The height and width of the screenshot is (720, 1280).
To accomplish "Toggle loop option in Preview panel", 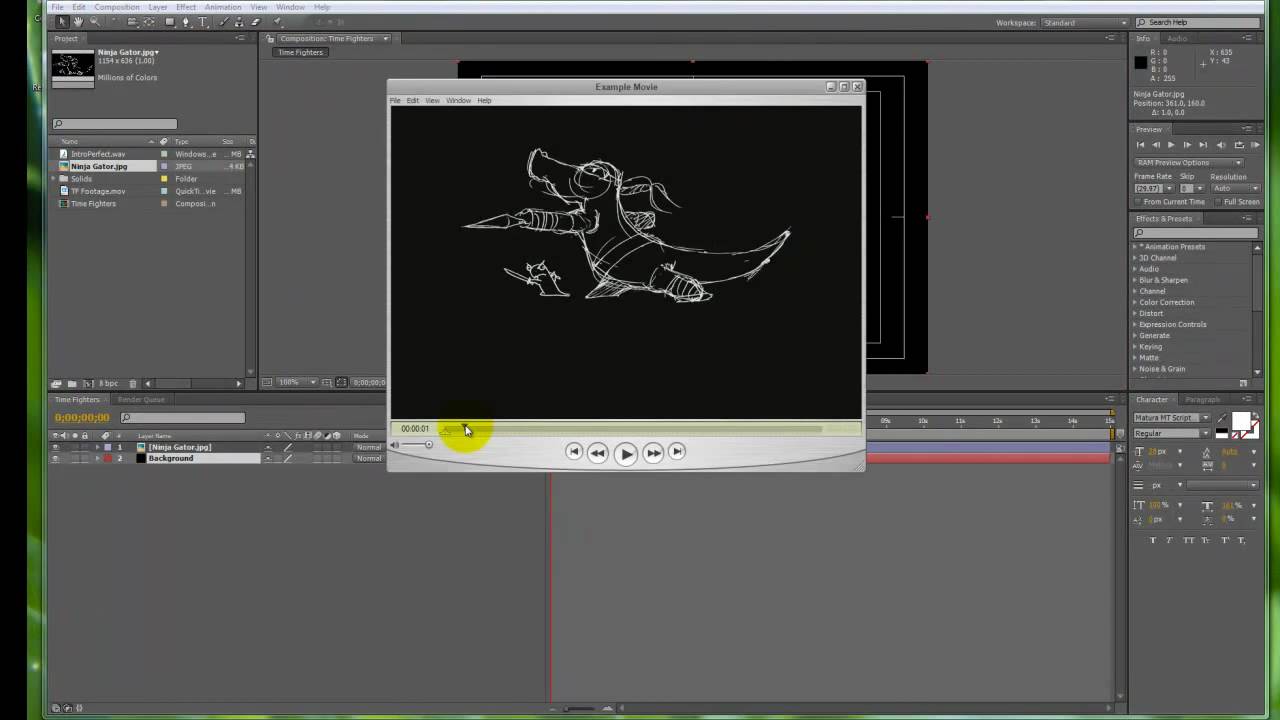I will (1239, 145).
